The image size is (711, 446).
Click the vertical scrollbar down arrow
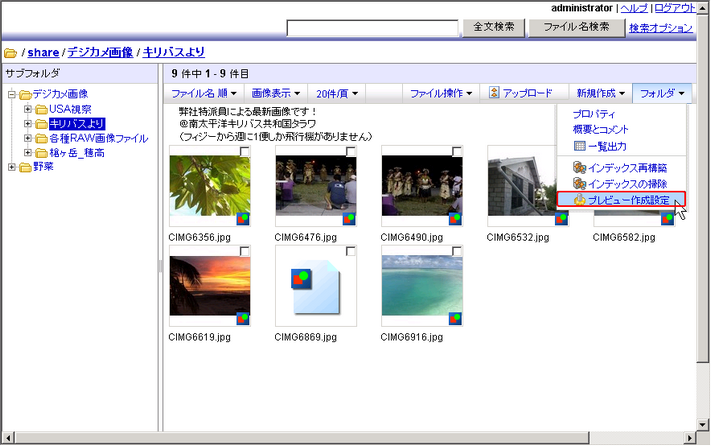[703, 425]
